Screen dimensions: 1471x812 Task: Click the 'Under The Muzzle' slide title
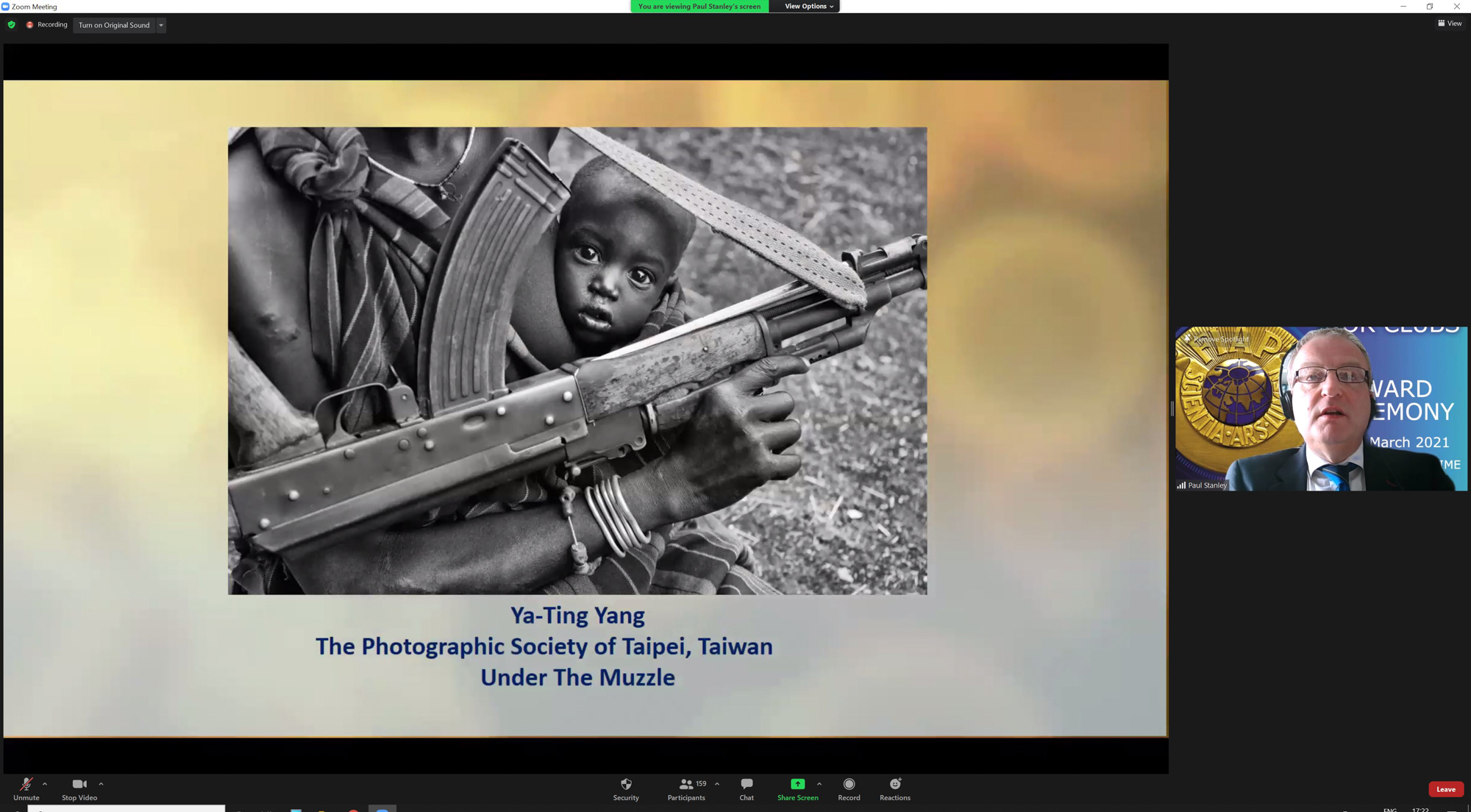577,677
